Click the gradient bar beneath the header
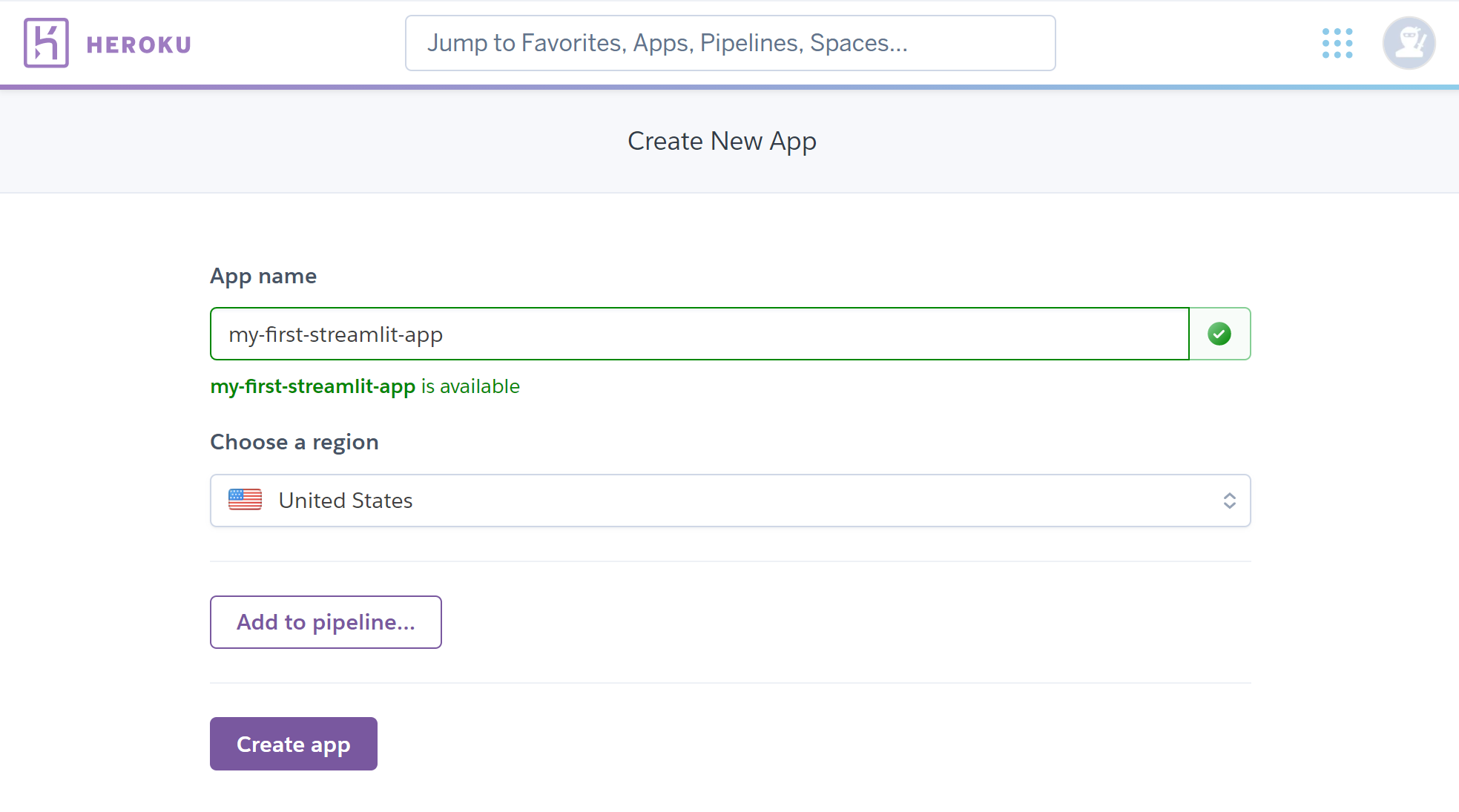This screenshot has width=1459, height=812. (730, 87)
